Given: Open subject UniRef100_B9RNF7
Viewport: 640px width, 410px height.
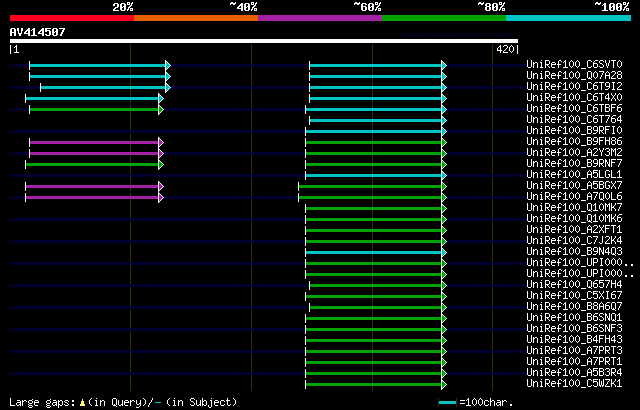Looking at the screenshot, I should pyautogui.click(x=574, y=164).
